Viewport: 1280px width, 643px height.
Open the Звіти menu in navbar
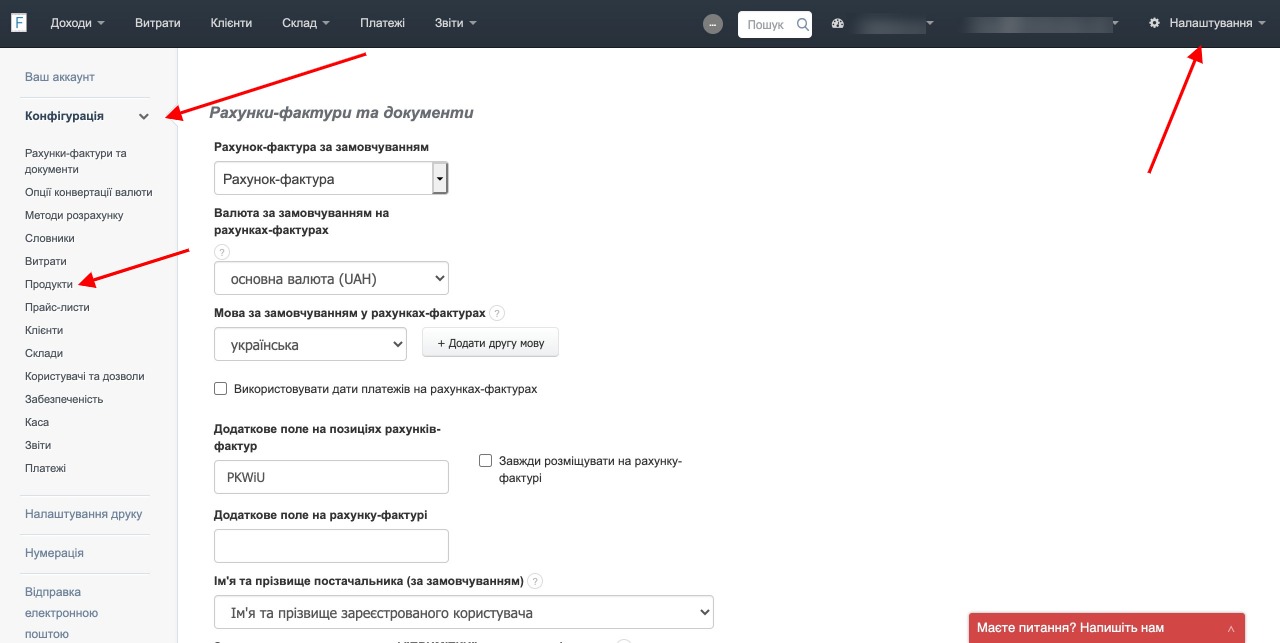coord(456,23)
